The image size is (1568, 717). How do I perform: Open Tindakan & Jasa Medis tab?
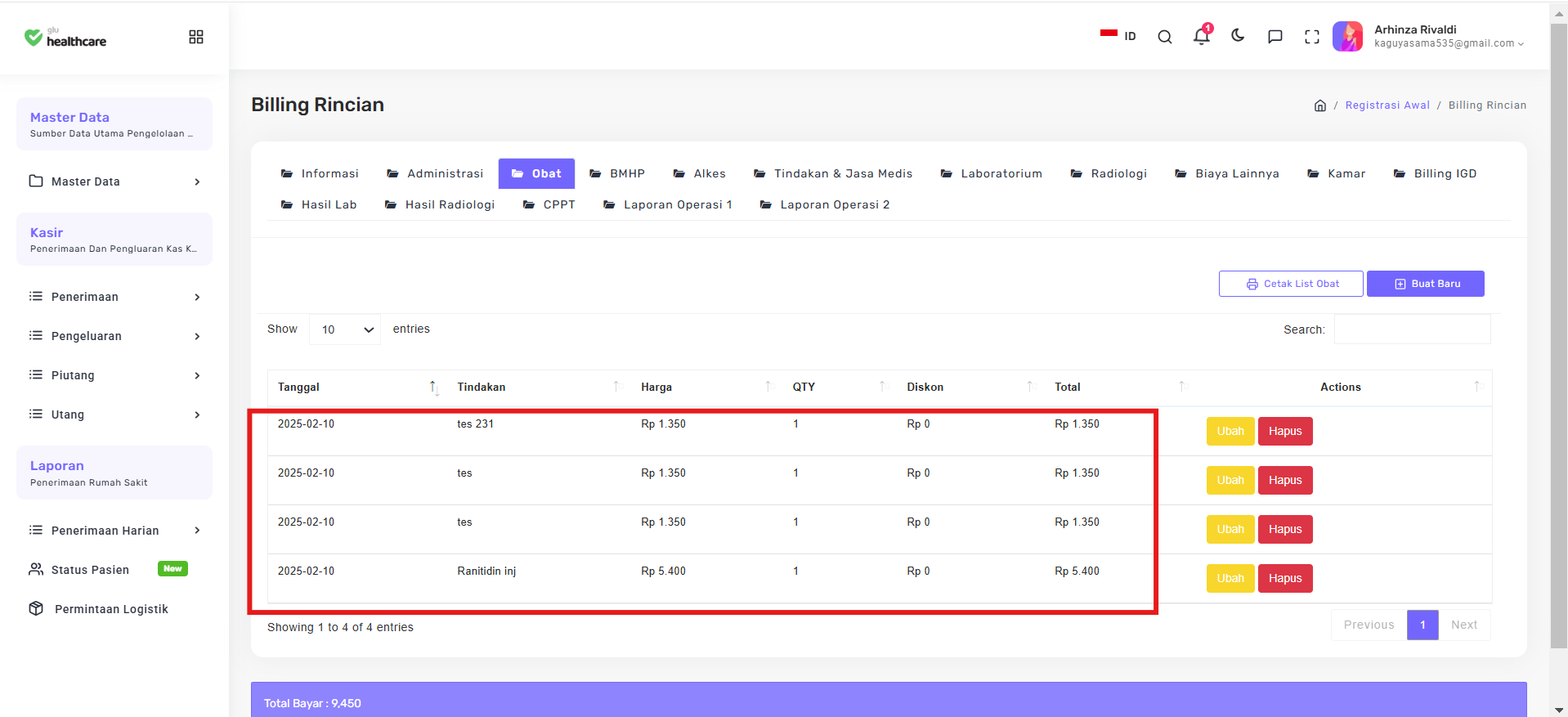click(x=833, y=173)
